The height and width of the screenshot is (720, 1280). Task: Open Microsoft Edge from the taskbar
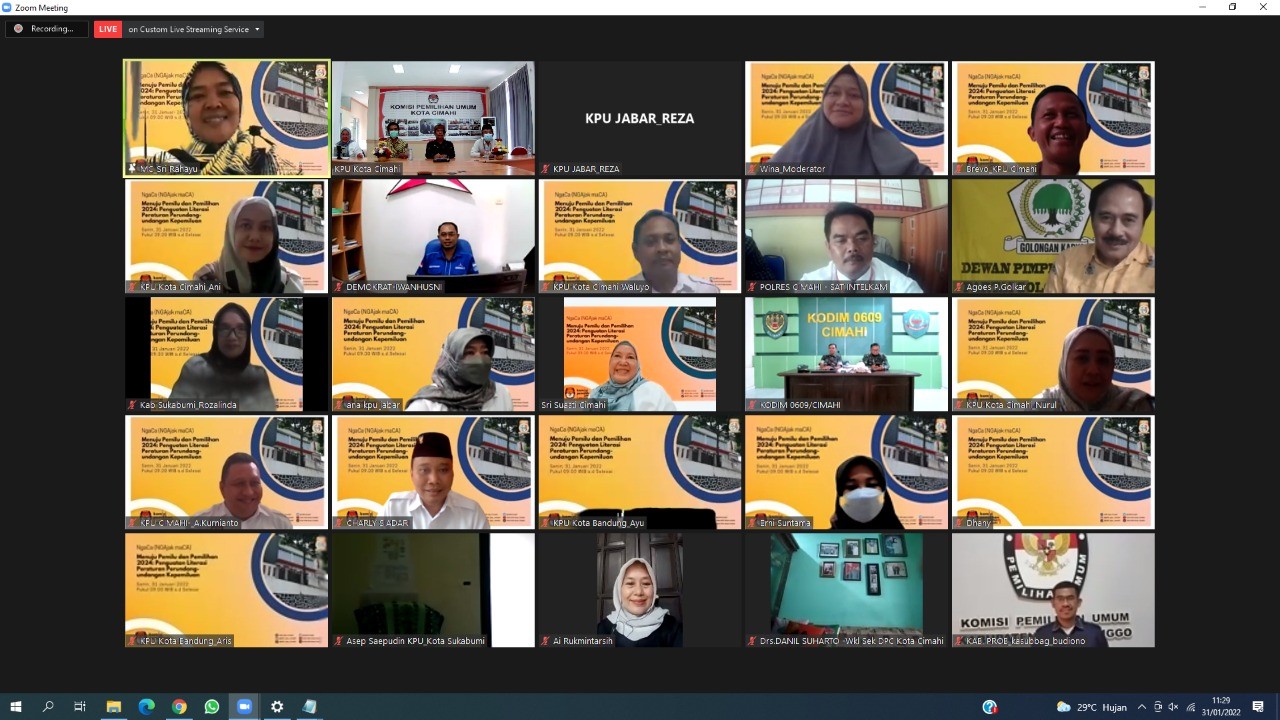[x=146, y=707]
